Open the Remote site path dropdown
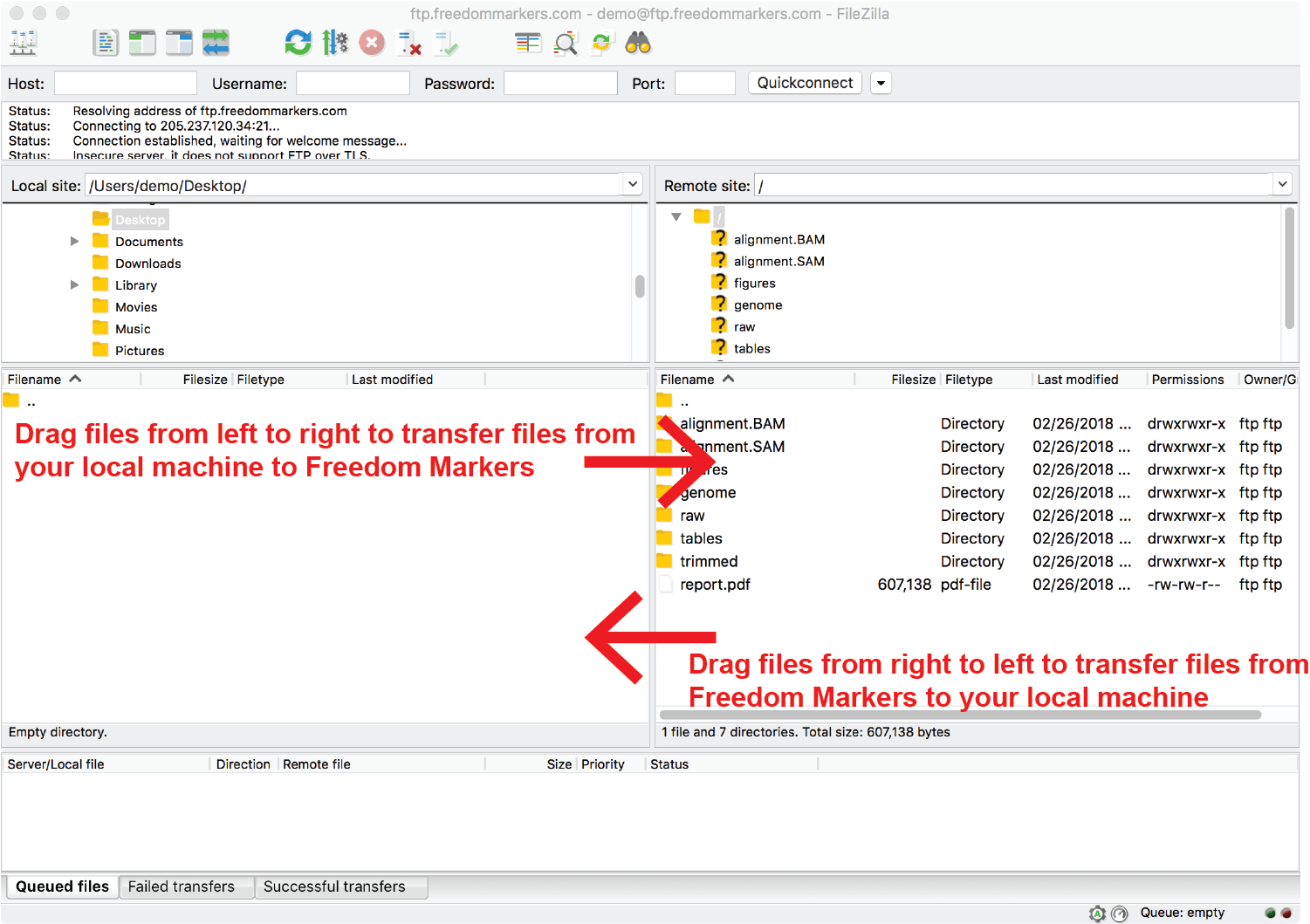The height and width of the screenshot is (924, 1310). click(1282, 185)
